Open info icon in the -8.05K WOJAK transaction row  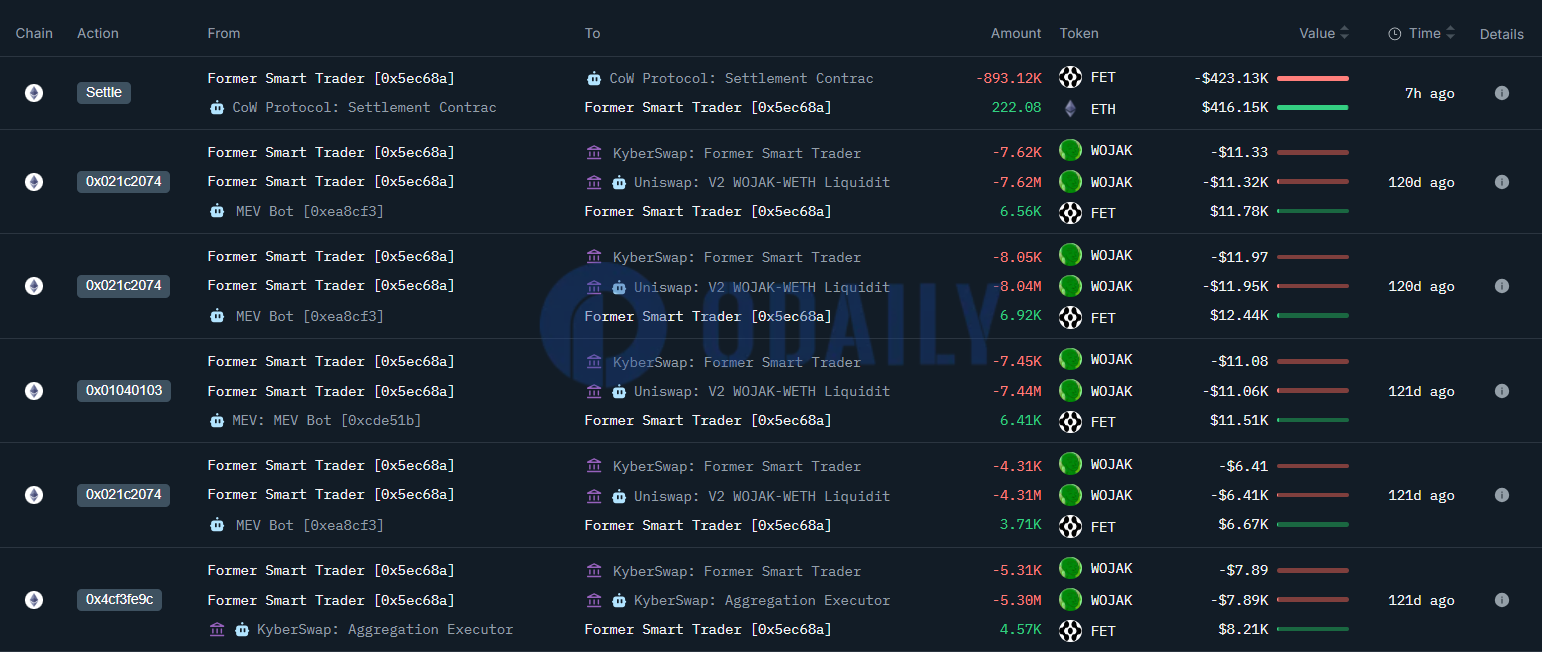pos(1501,286)
